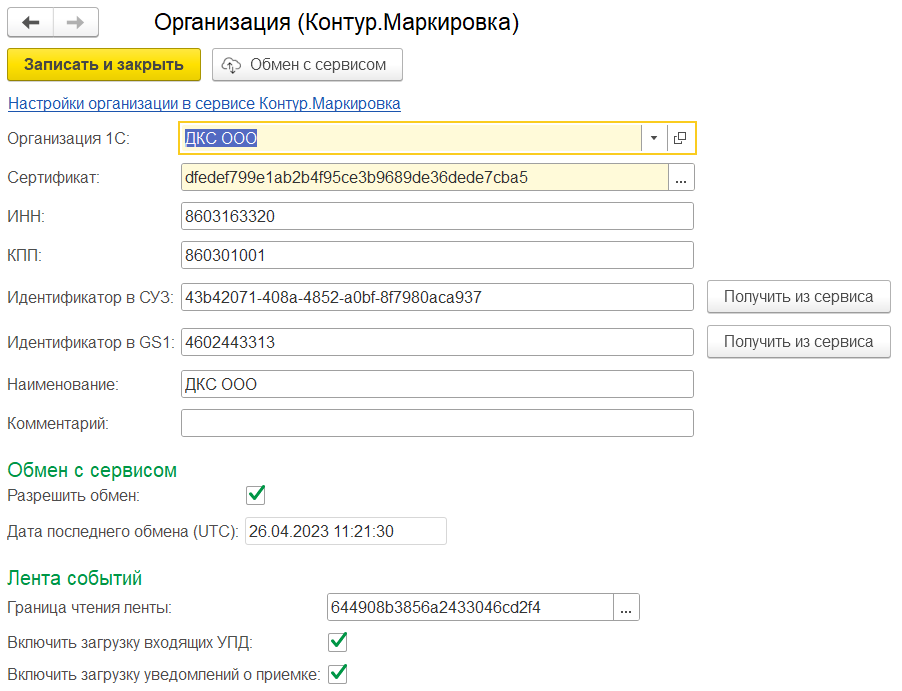Open the ellipsis button for Граница чтения ленты

(626, 608)
